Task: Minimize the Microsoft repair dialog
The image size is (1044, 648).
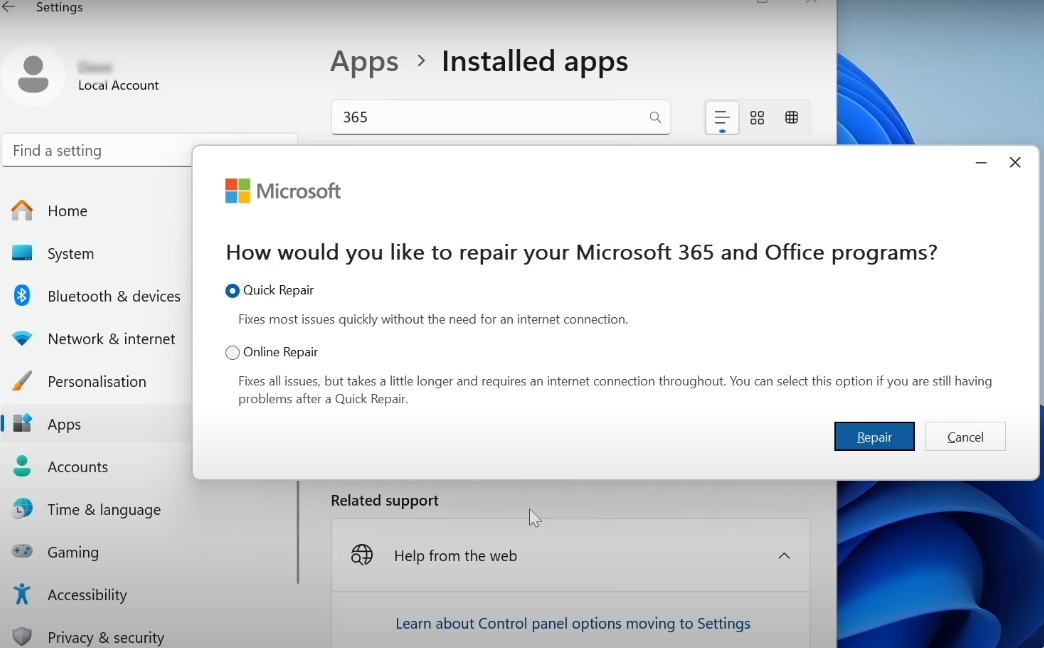Action: 981,162
